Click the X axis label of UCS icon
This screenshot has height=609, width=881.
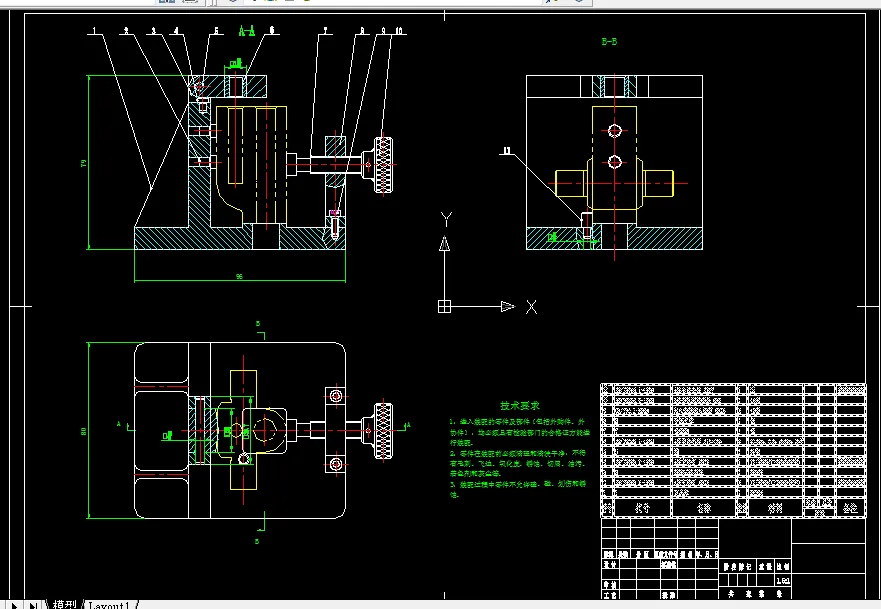point(532,307)
